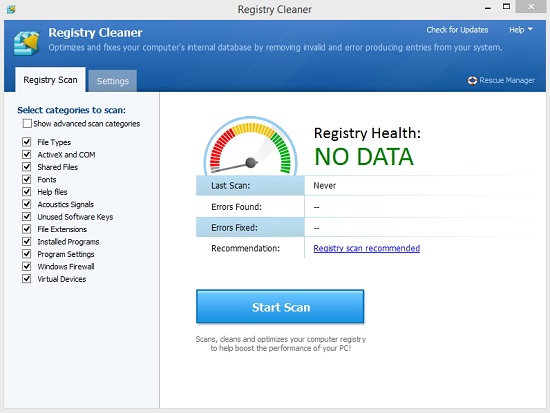Click the 'Select categories to scan' heading
Screen dimensions: 550x413
coord(72,110)
